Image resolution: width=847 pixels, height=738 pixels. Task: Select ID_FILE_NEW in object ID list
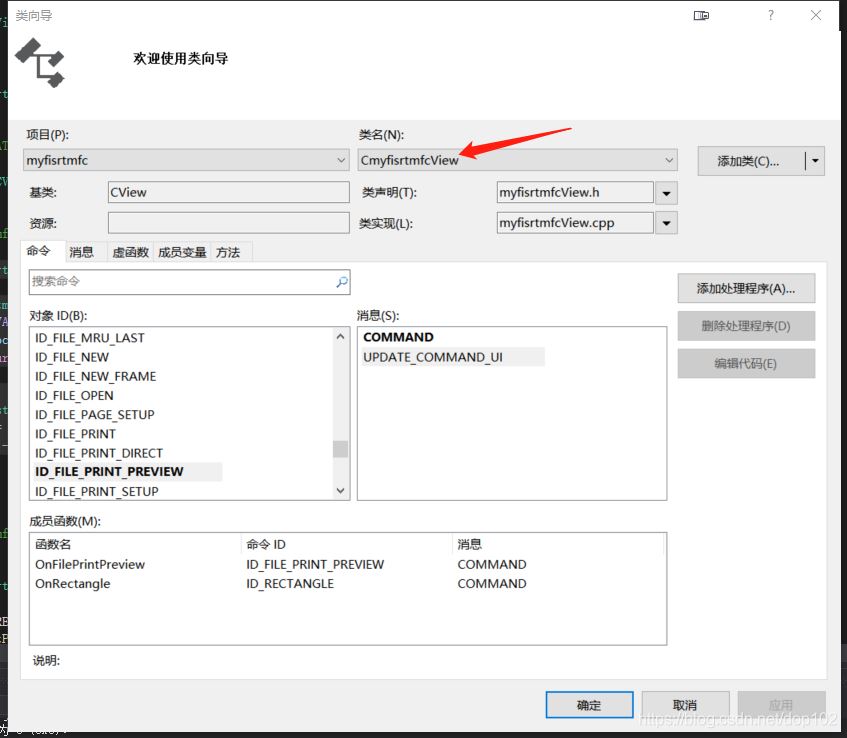72,358
